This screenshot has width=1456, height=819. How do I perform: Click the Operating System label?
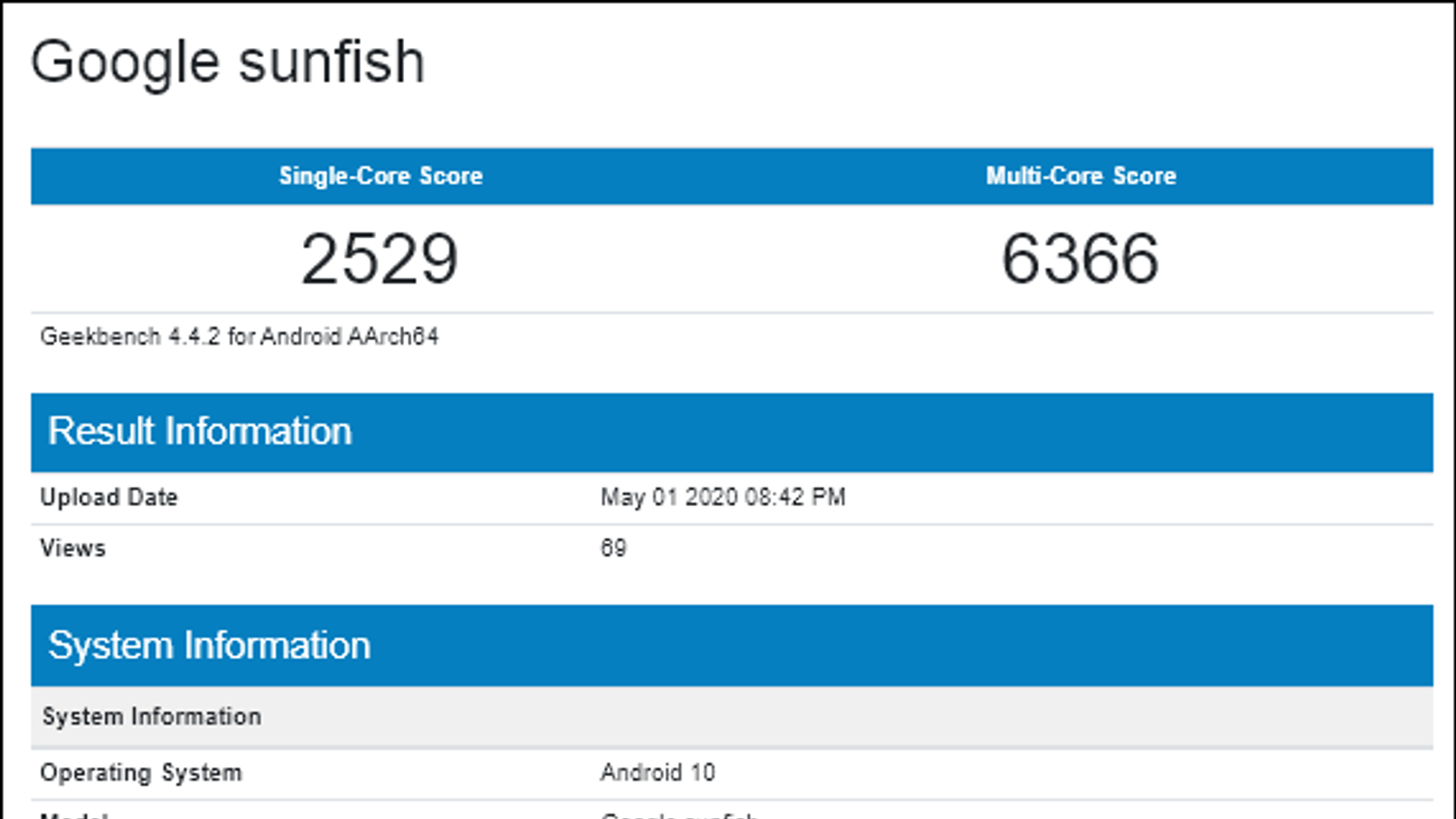click(x=141, y=773)
